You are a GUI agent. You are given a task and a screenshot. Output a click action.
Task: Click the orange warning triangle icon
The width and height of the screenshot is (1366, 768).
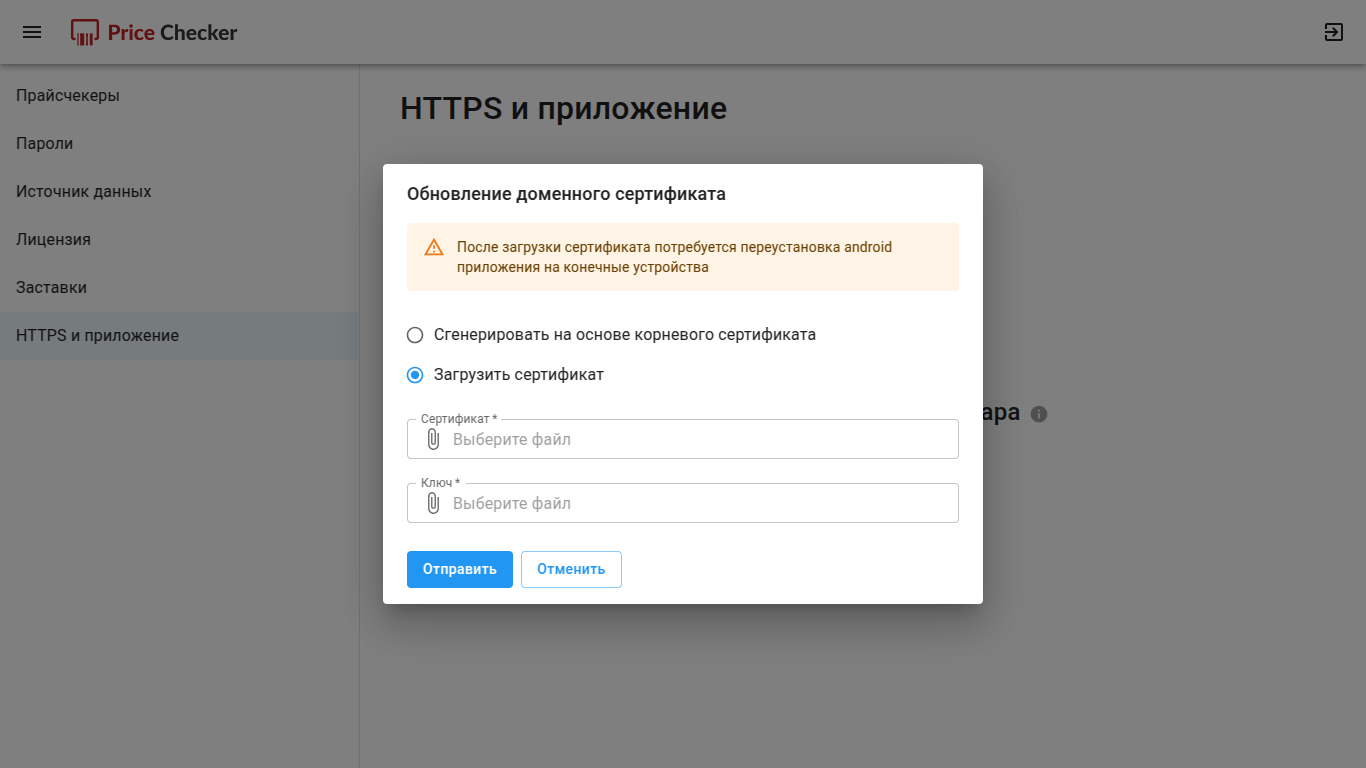(434, 247)
